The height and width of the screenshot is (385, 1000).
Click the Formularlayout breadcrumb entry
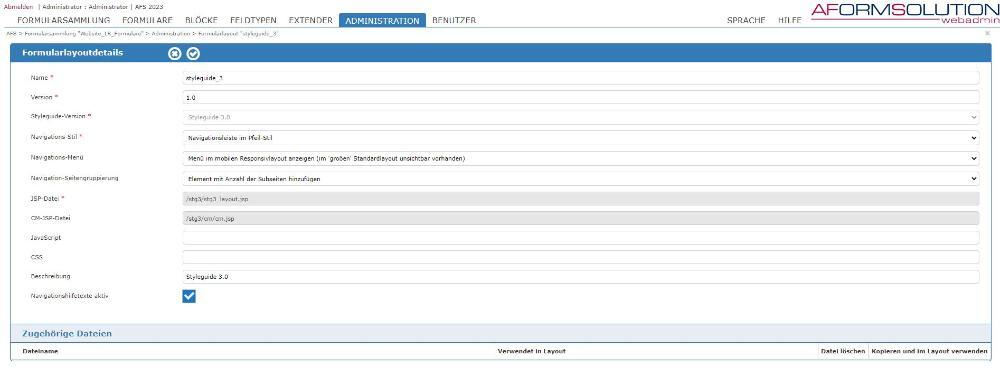click(238, 33)
